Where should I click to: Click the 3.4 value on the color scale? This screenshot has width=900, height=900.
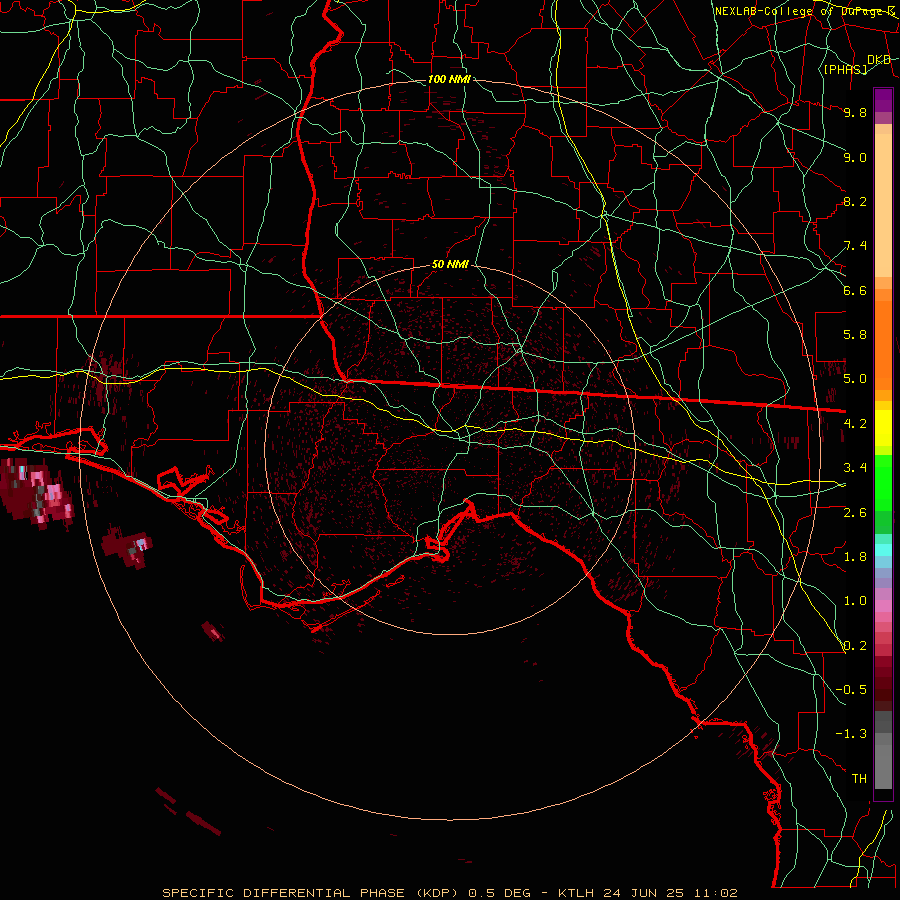(855, 468)
